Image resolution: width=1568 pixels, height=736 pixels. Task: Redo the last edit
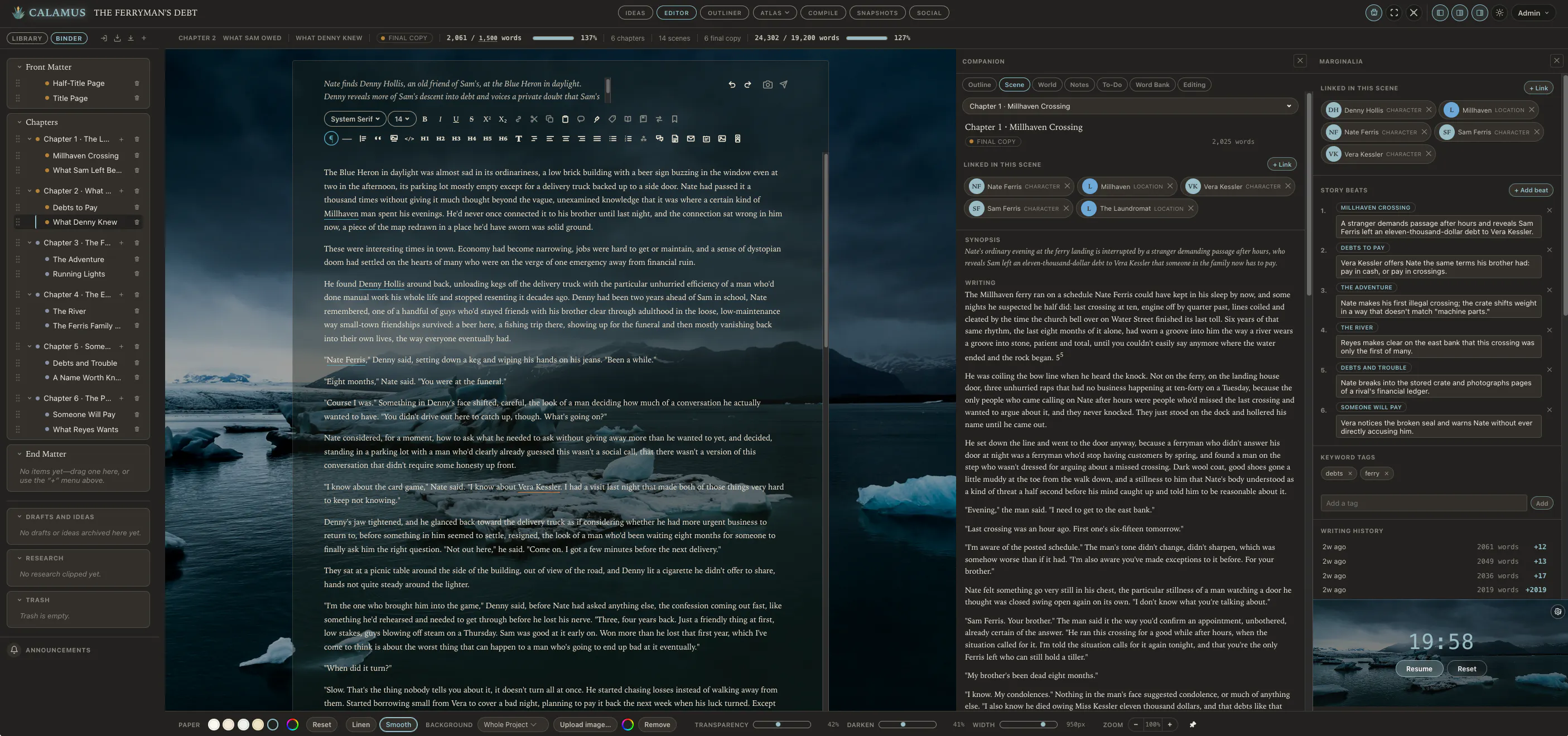tap(747, 85)
